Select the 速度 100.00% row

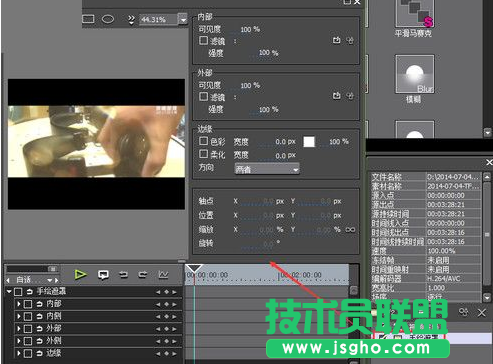coord(426,251)
